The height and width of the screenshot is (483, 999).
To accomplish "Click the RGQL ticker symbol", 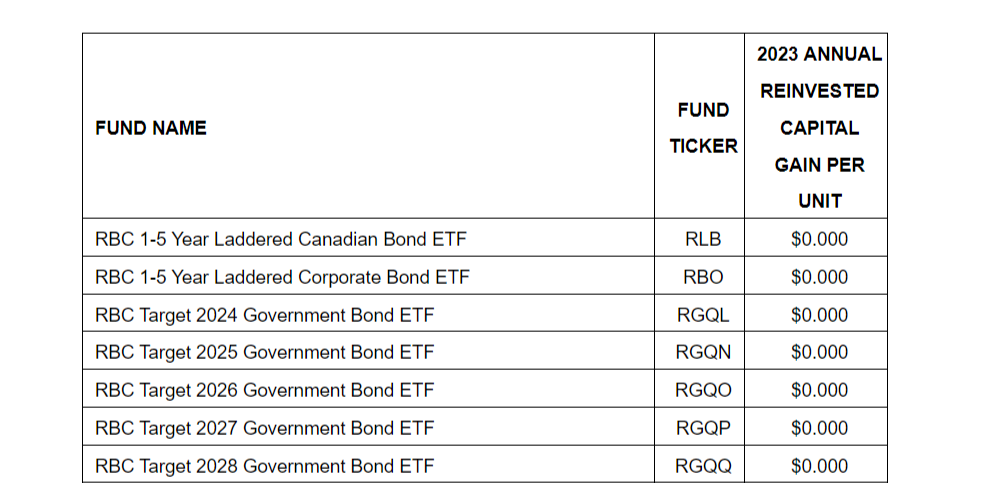I will pyautogui.click(x=703, y=315).
